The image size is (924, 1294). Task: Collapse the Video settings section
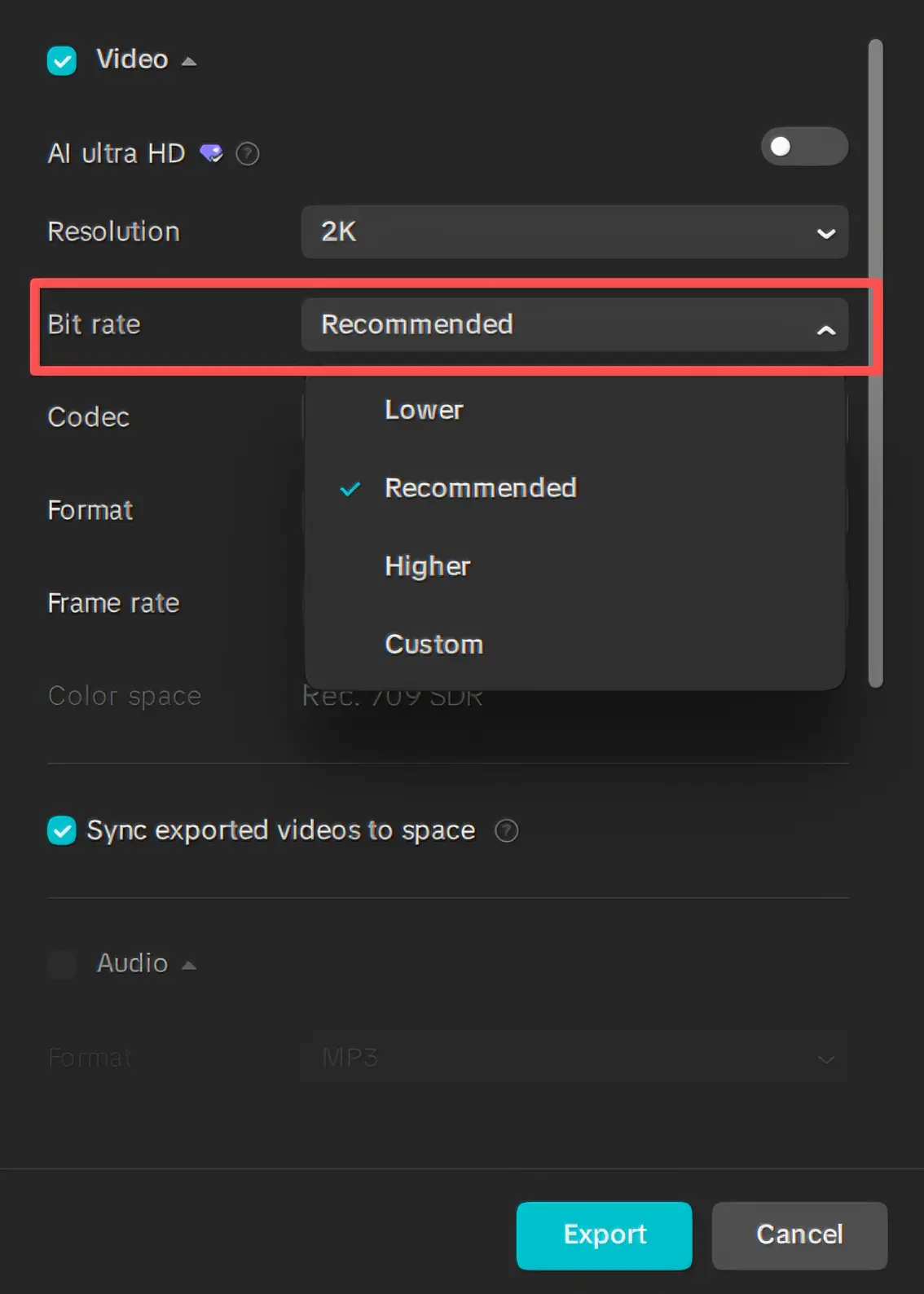tap(188, 59)
